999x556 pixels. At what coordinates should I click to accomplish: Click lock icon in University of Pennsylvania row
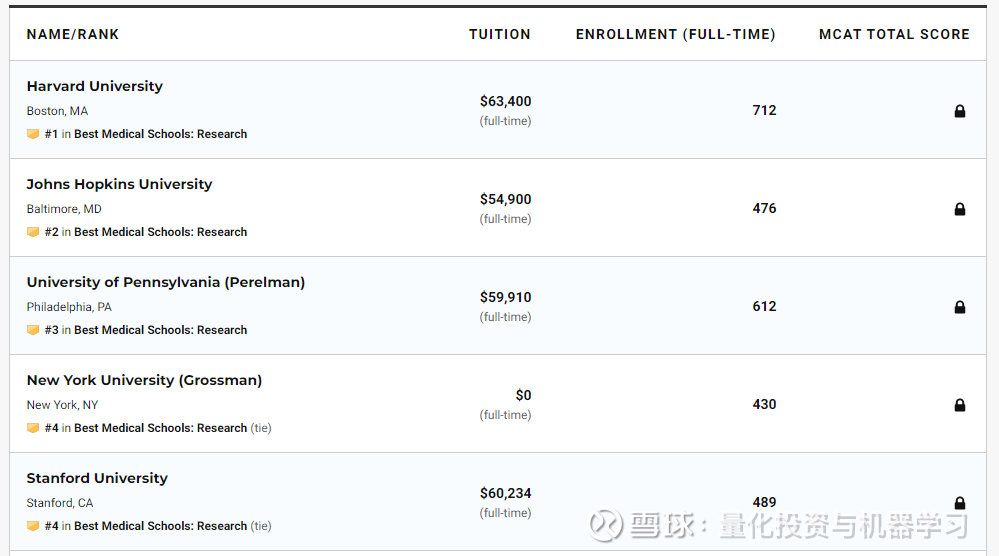[x=960, y=307]
